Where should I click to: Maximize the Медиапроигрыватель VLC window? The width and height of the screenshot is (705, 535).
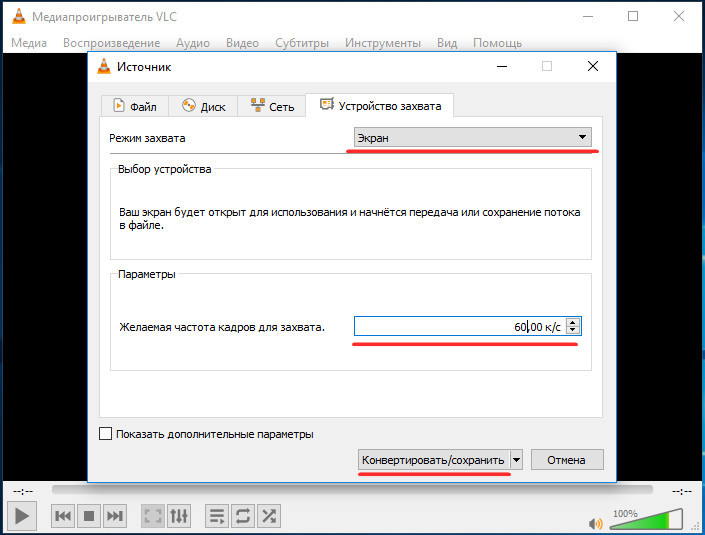pos(633,16)
